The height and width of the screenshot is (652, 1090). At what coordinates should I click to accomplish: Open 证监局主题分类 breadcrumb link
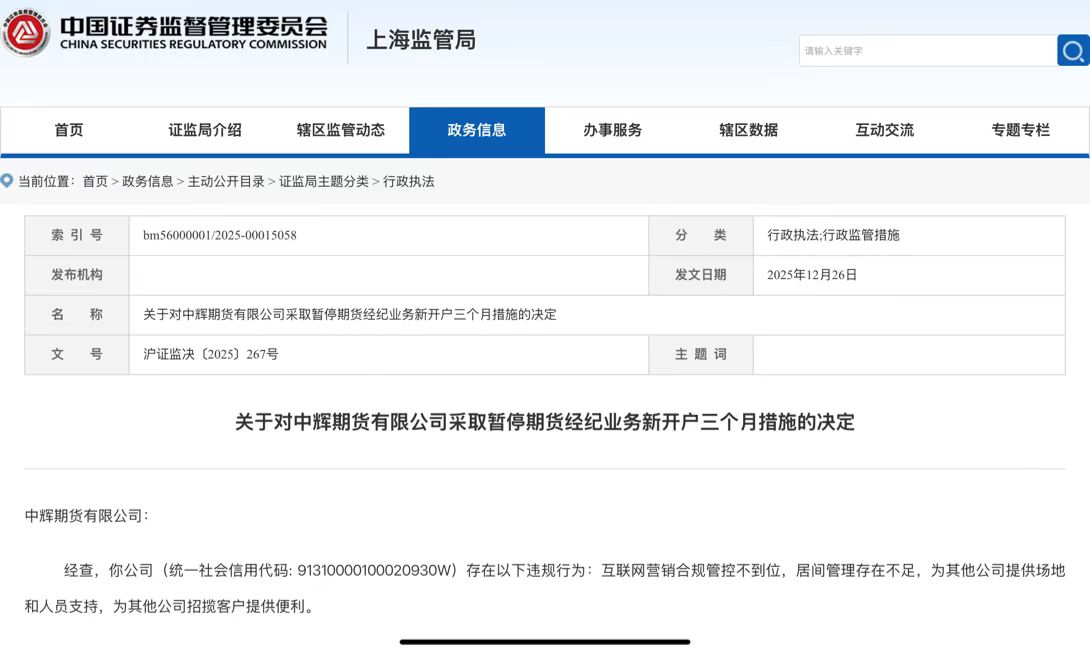[x=324, y=182]
